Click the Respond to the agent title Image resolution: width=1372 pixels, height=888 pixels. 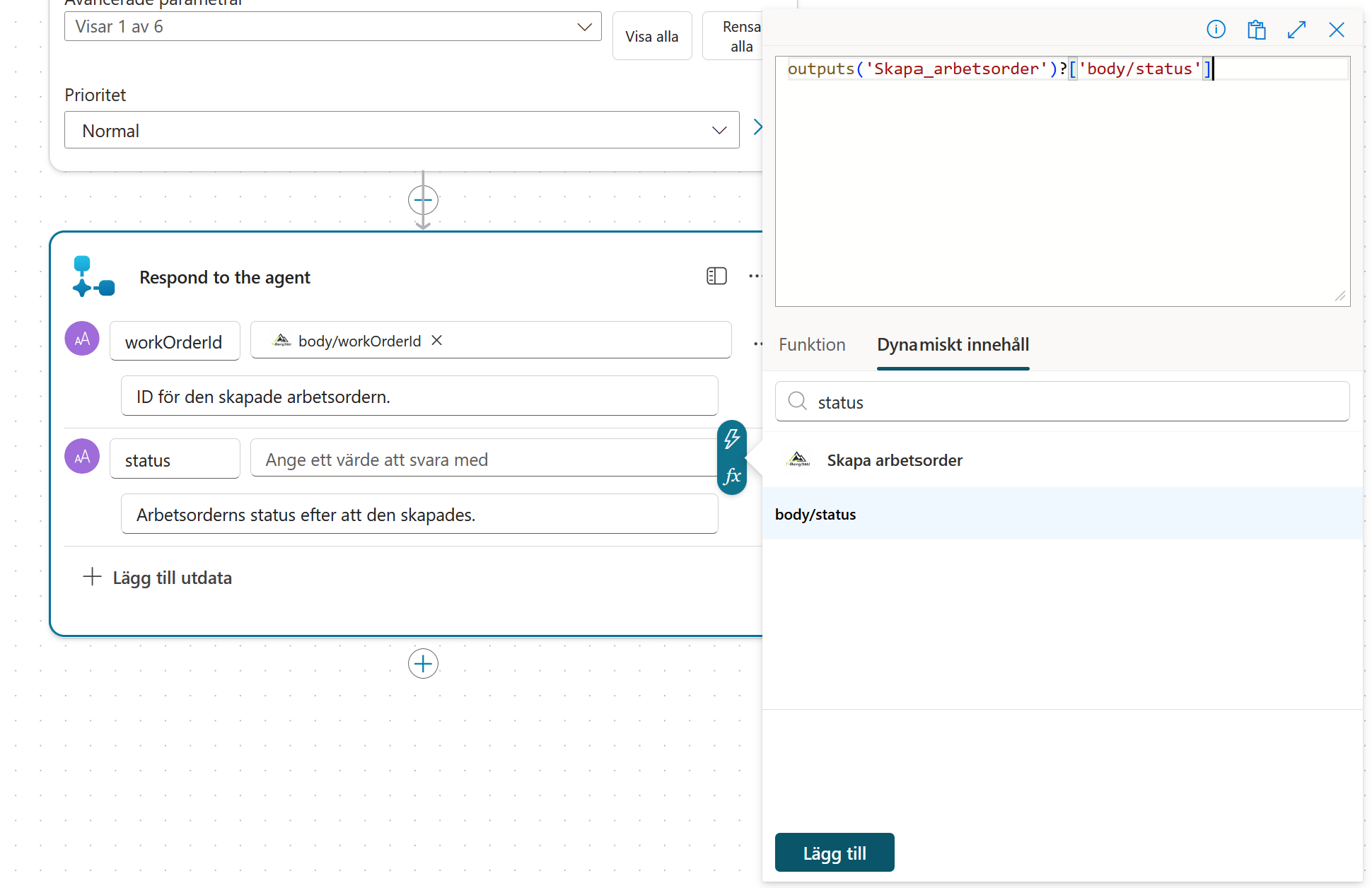click(x=225, y=277)
